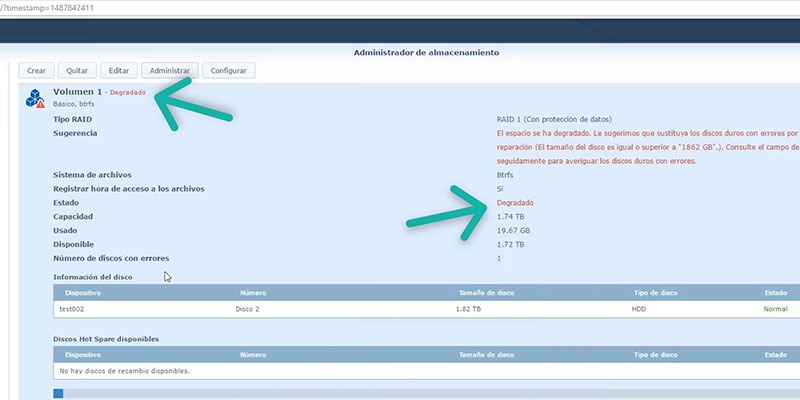800x400 pixels.
Task: Open the Editar option
Action: click(119, 71)
